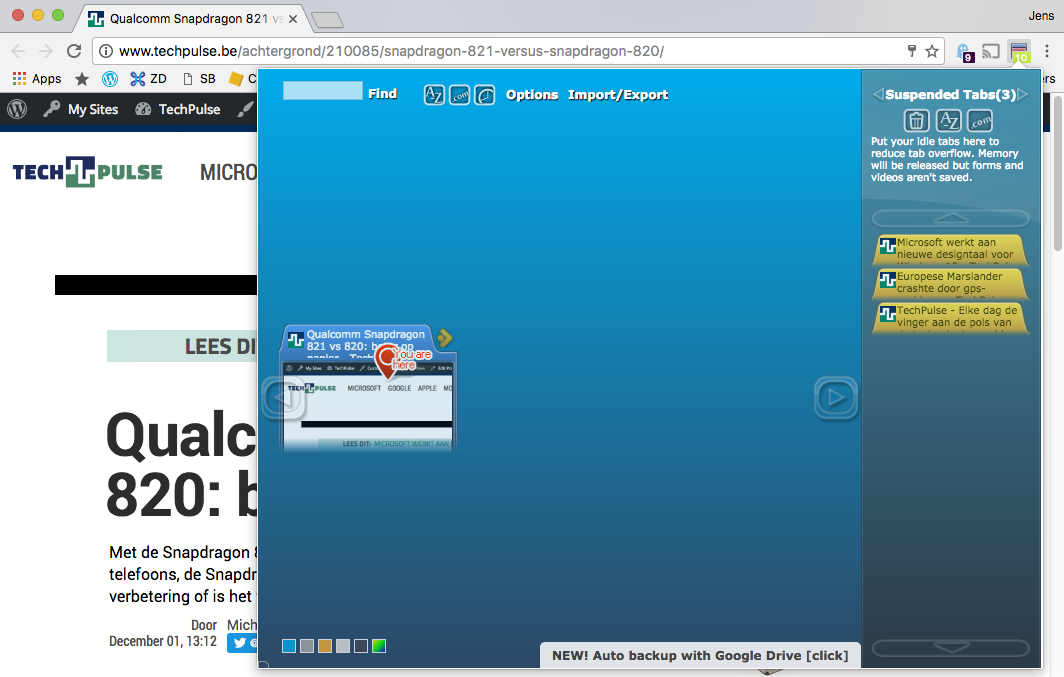Click right arrow beside Suspended Tabs header
Screen dimensions: 1064x677
(x=1023, y=94)
